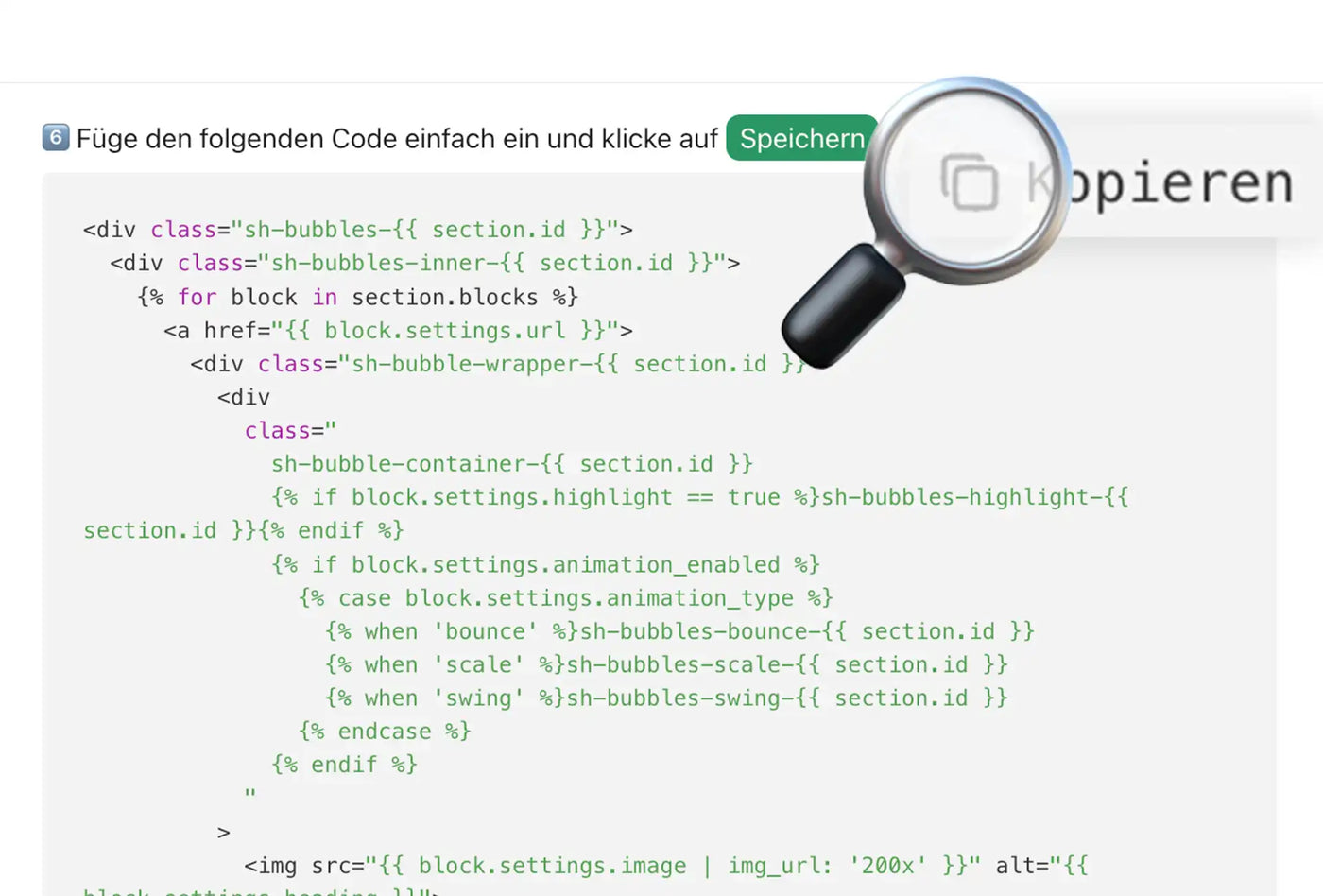Click the "when 'swing'" code line
Viewport: 1323px width, 896px height.
tap(666, 698)
